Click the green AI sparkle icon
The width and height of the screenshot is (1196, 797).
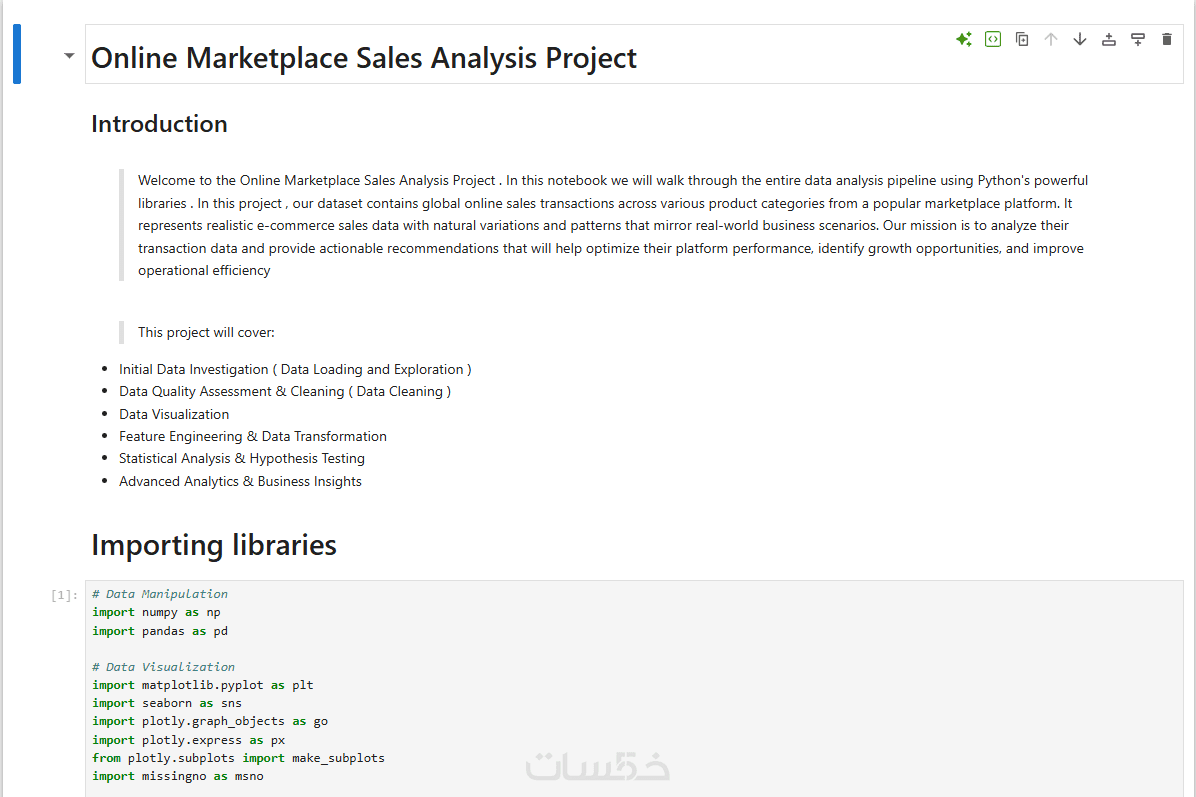pyautogui.click(x=964, y=39)
